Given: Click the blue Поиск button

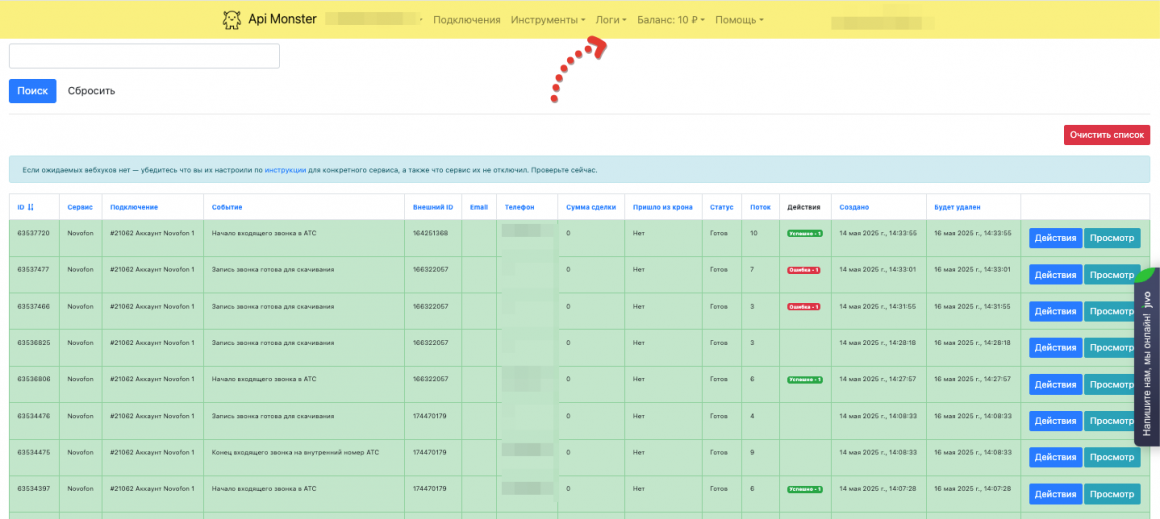Looking at the screenshot, I should coord(33,91).
